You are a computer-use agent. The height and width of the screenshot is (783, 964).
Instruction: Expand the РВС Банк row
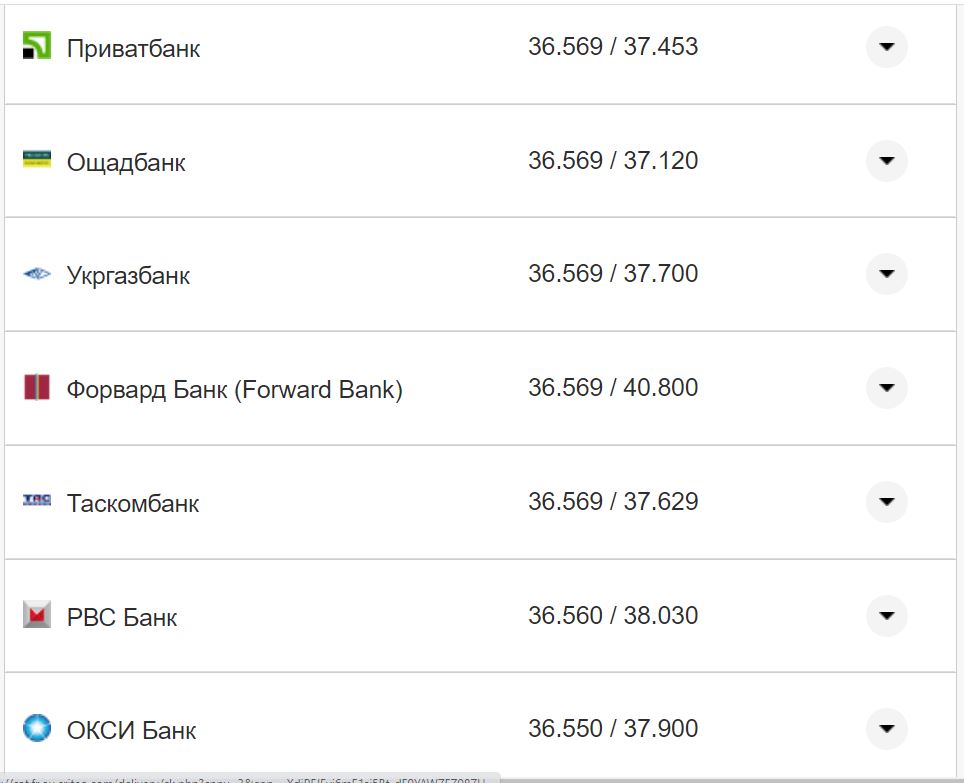click(x=886, y=615)
